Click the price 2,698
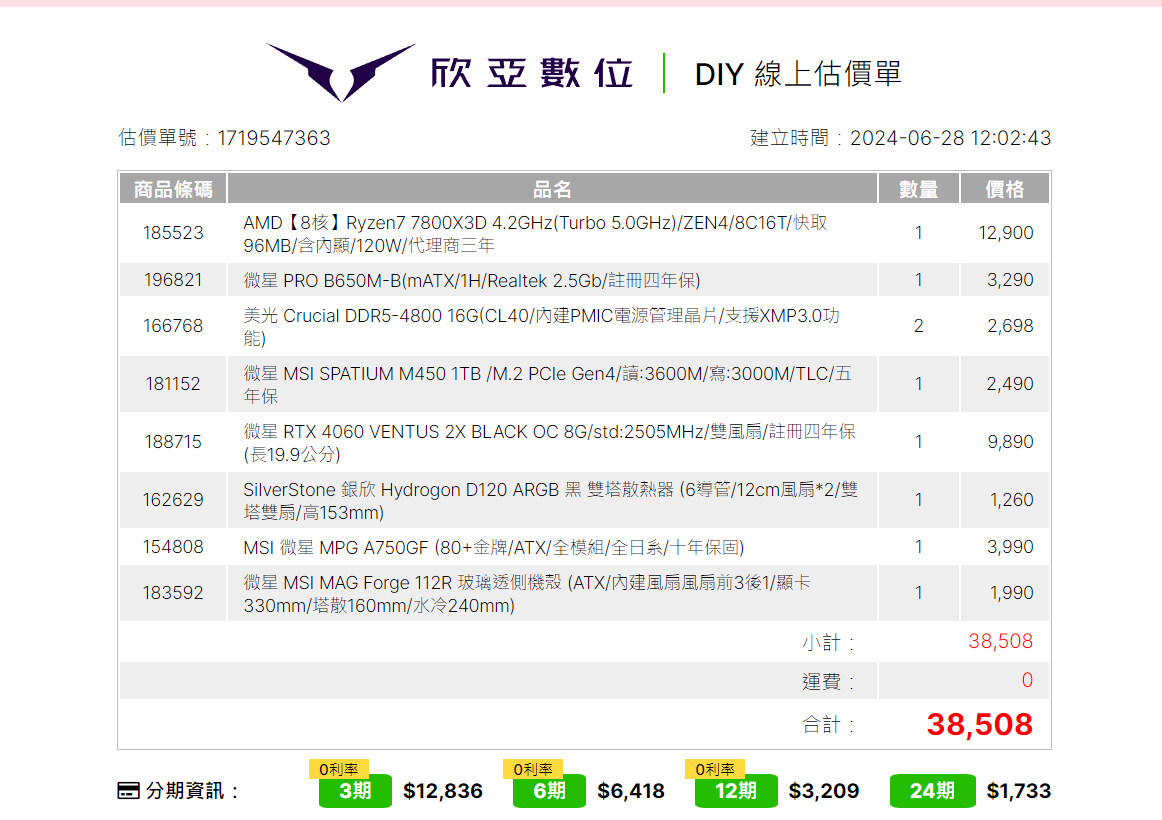The image size is (1162, 820). point(1010,326)
